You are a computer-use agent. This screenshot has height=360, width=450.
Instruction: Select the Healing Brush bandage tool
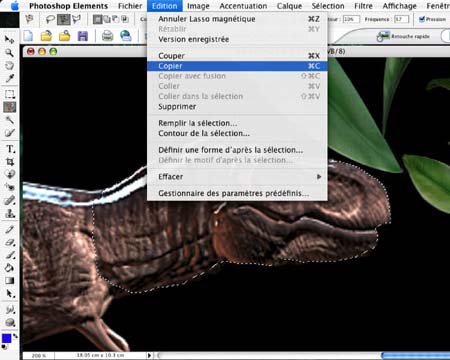[10, 200]
